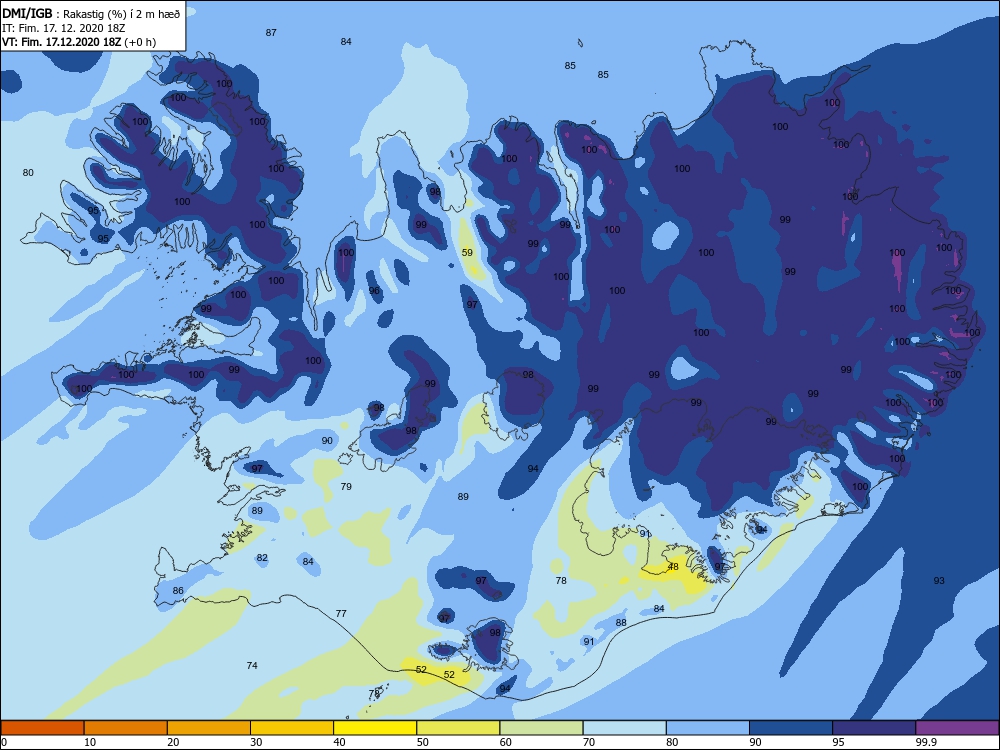Click the map value '80' over western sea
This screenshot has width=1000, height=750.
click(x=28, y=173)
